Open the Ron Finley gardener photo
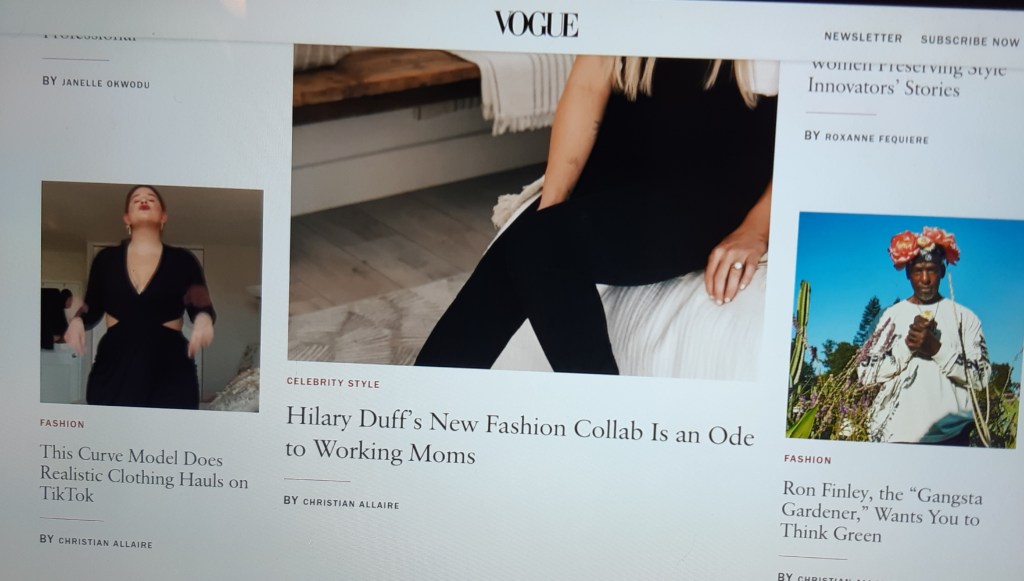1024x581 pixels. click(906, 330)
